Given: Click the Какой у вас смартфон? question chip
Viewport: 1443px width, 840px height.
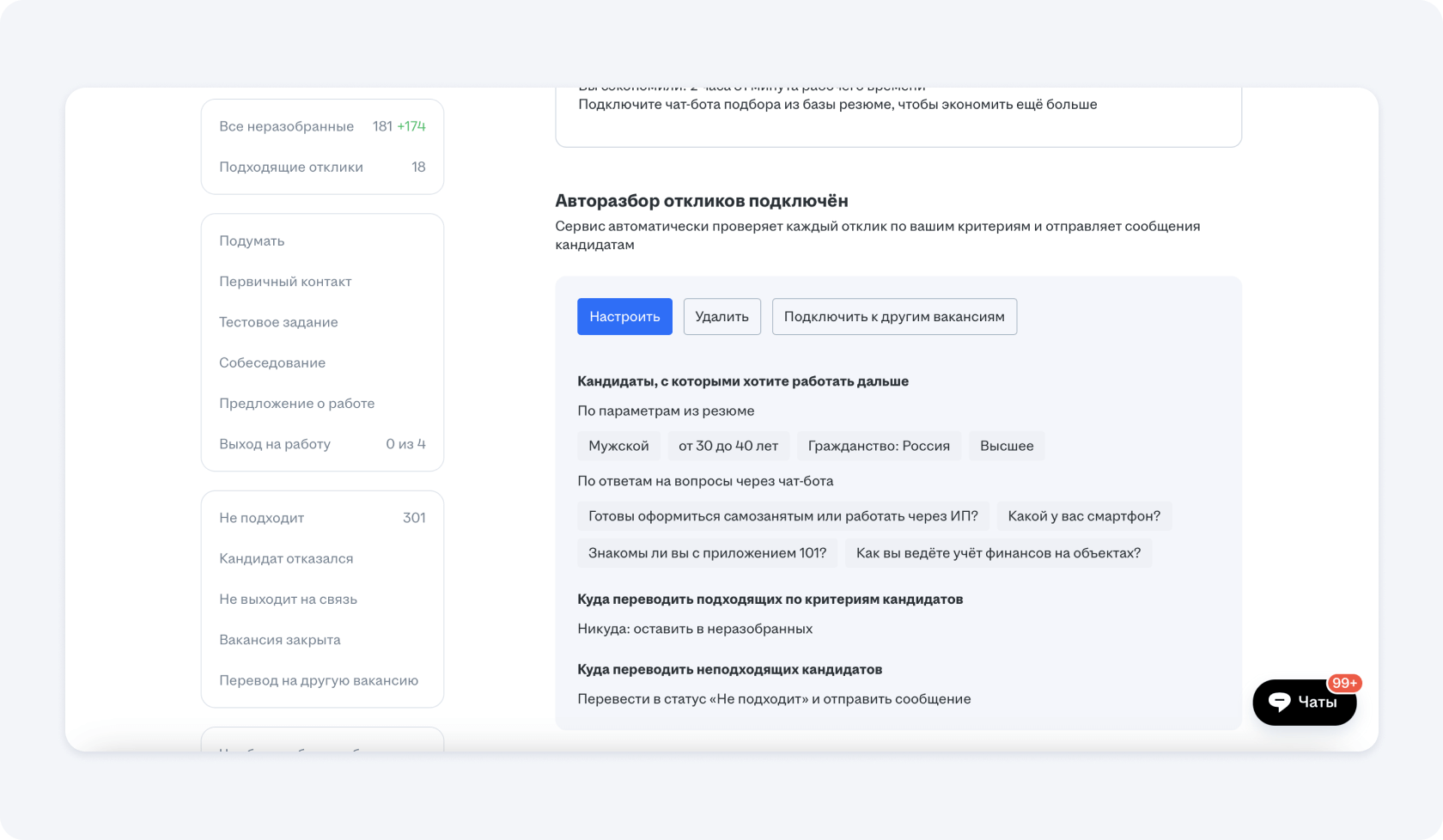Looking at the screenshot, I should [x=1084, y=515].
